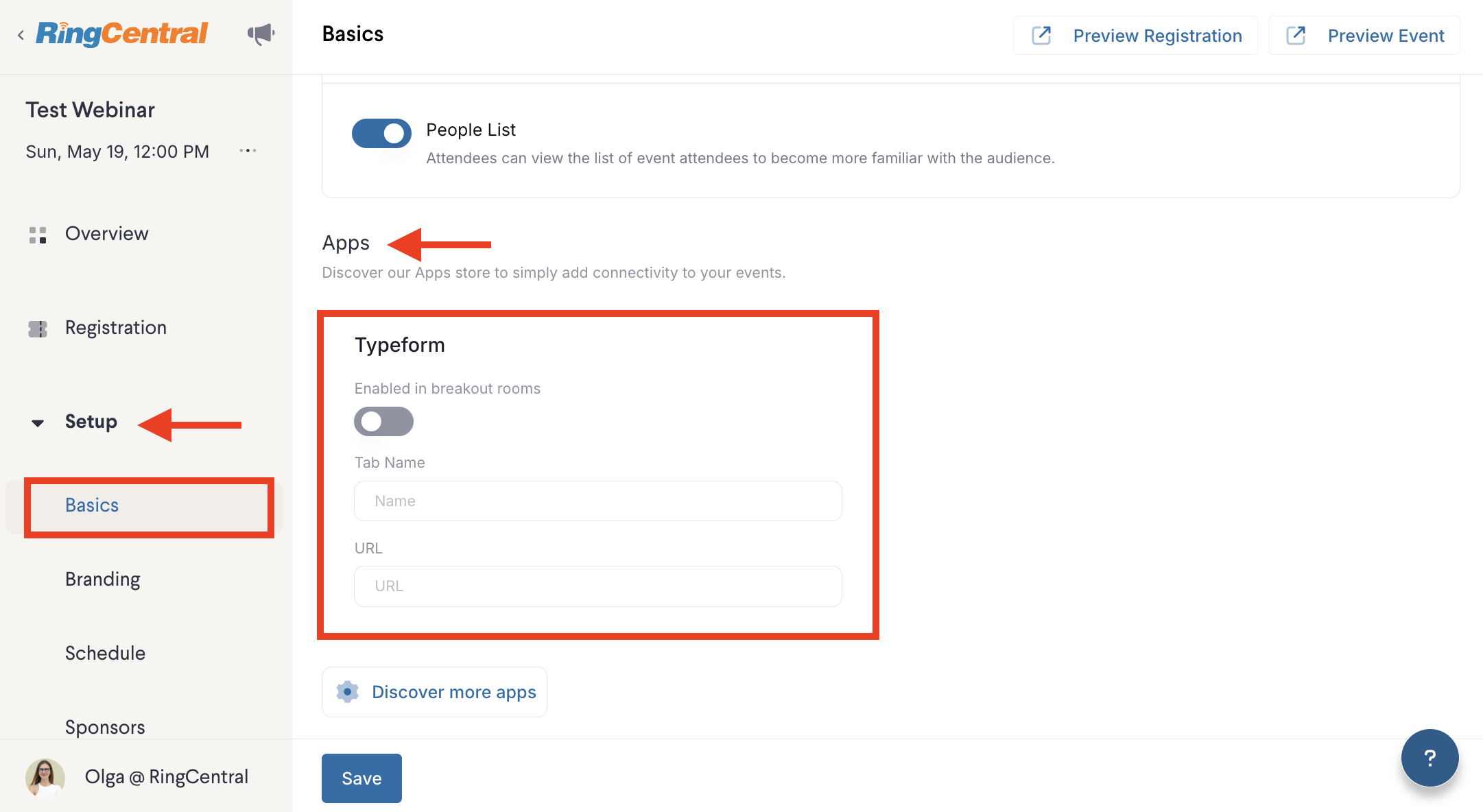Click the megaphone announcements icon
The image size is (1483, 812).
coord(261,34)
